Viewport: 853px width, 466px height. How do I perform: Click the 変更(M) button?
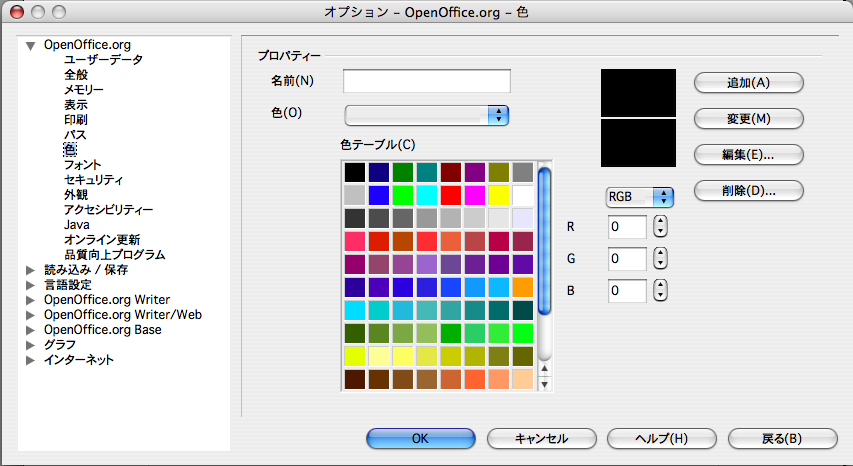click(749, 119)
